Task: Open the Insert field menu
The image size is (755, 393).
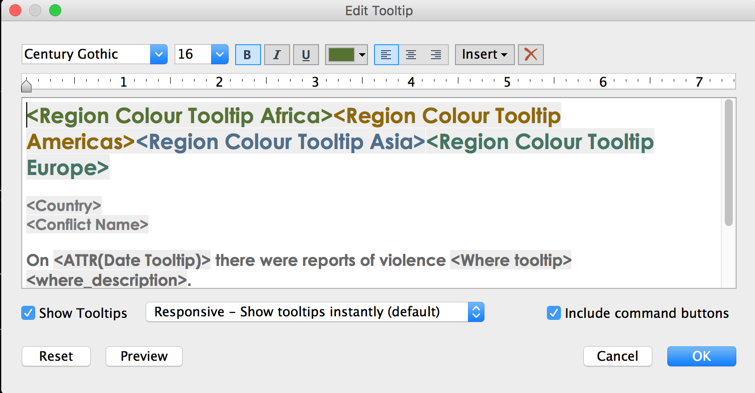Action: (x=485, y=54)
